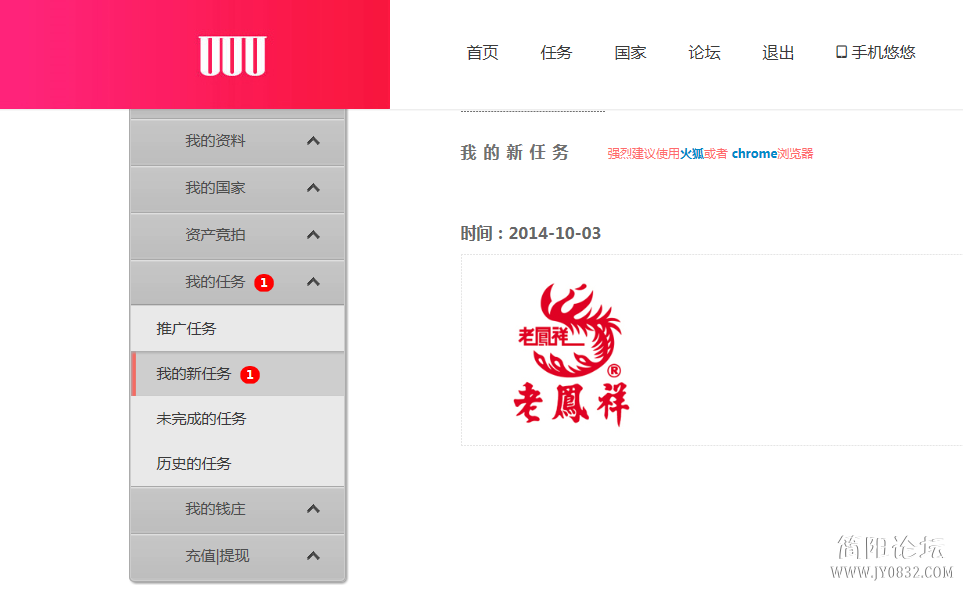This screenshot has height=591, width=963.
Task: Click the date text 时间：2014-10-03
Action: pyautogui.click(x=531, y=233)
